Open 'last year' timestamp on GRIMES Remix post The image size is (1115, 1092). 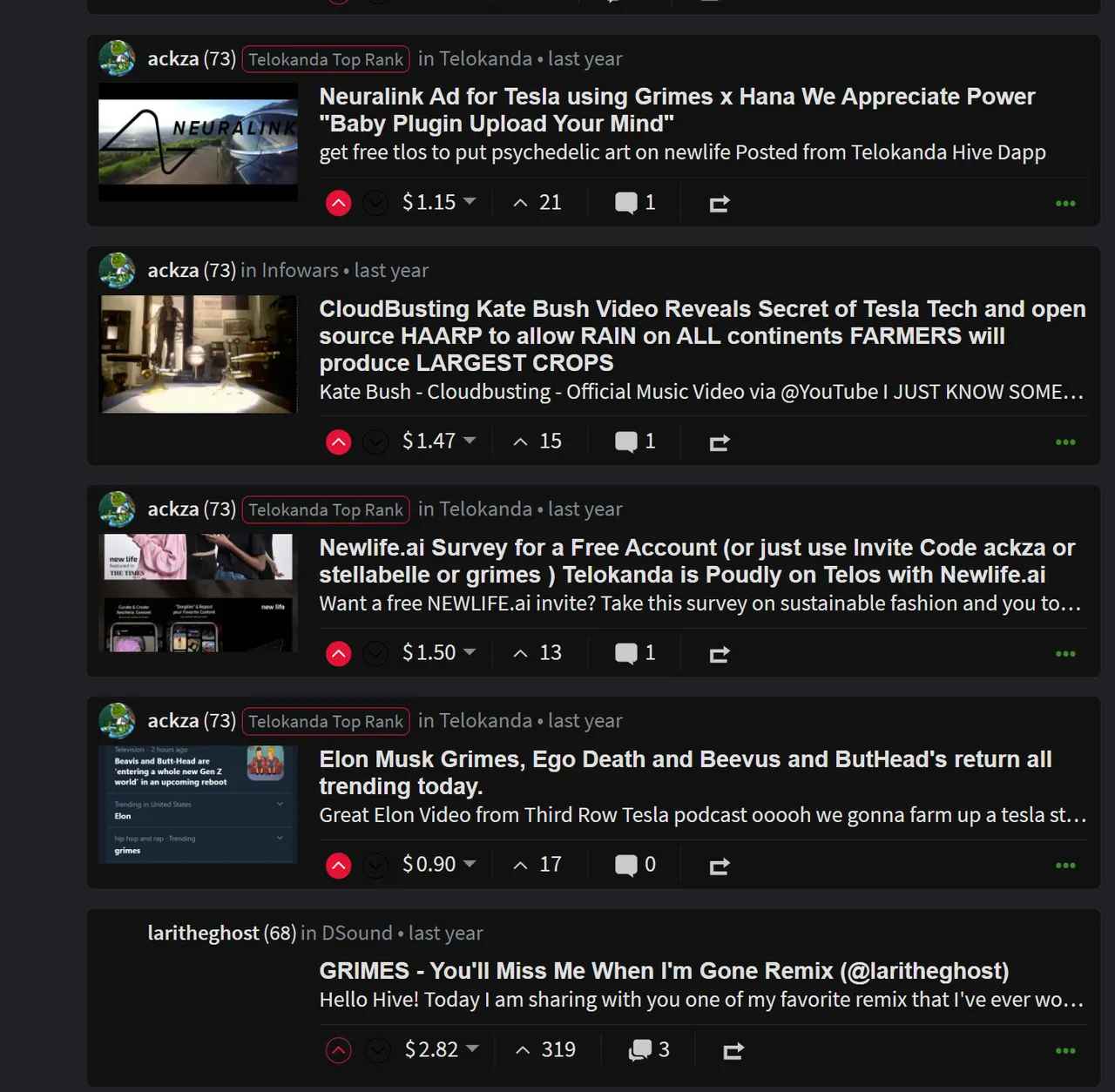(445, 933)
